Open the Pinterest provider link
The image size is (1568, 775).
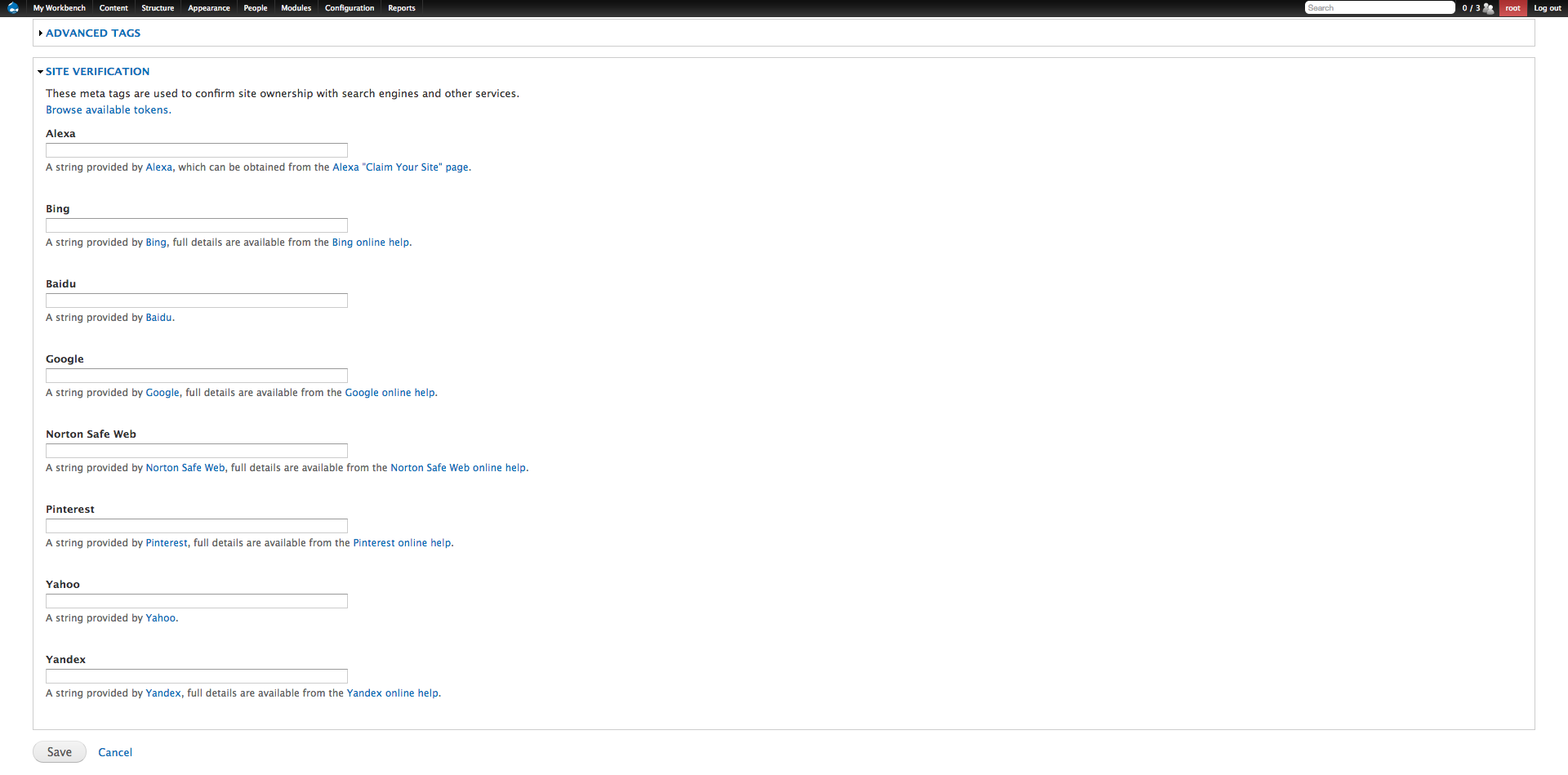click(x=167, y=543)
